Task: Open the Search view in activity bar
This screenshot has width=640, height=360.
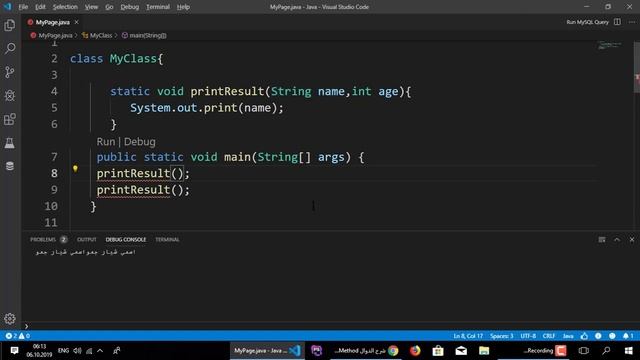Action: (x=10, y=49)
